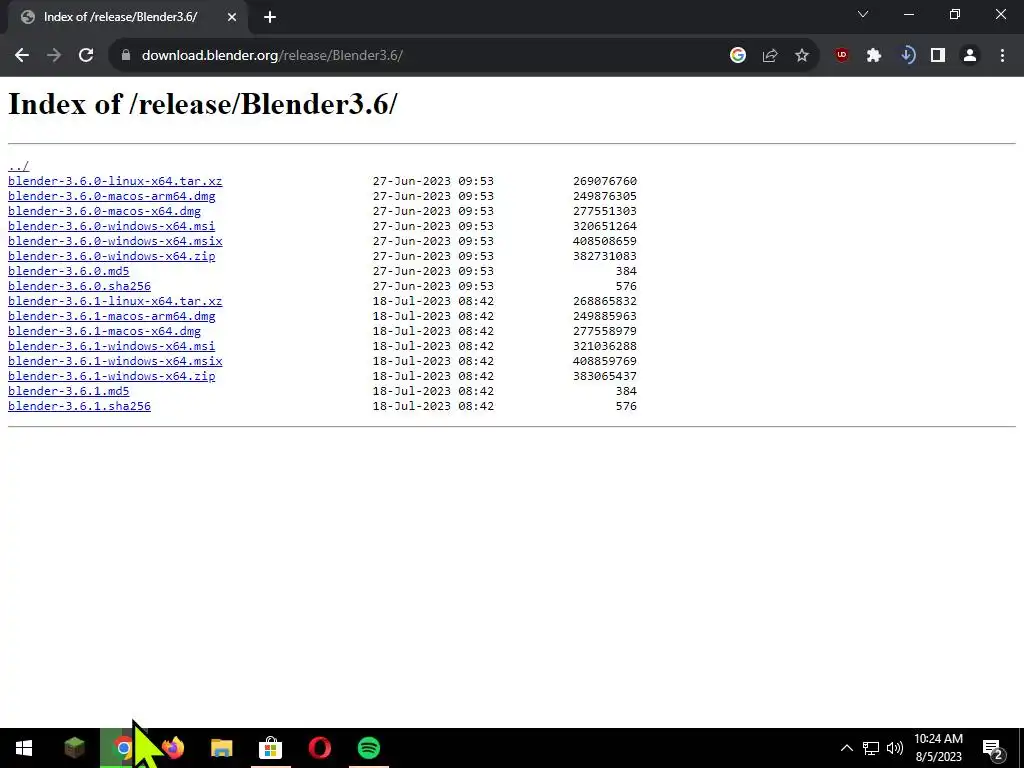Screen dimensions: 1024x768
Task: Go back to the previous page
Action: (x=22, y=56)
